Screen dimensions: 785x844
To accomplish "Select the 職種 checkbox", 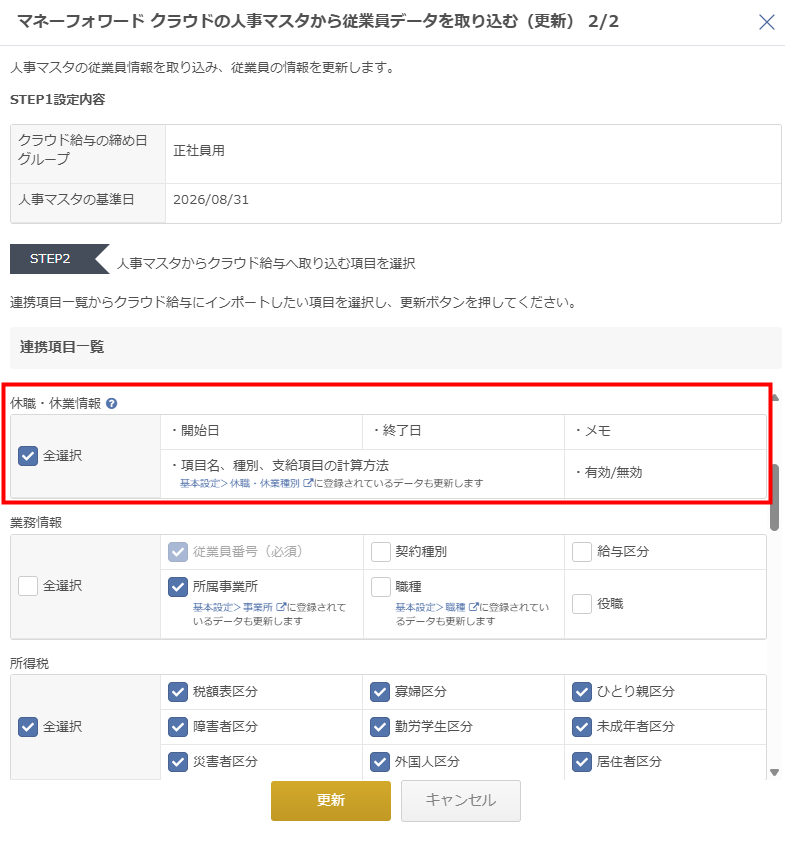I will tap(381, 587).
